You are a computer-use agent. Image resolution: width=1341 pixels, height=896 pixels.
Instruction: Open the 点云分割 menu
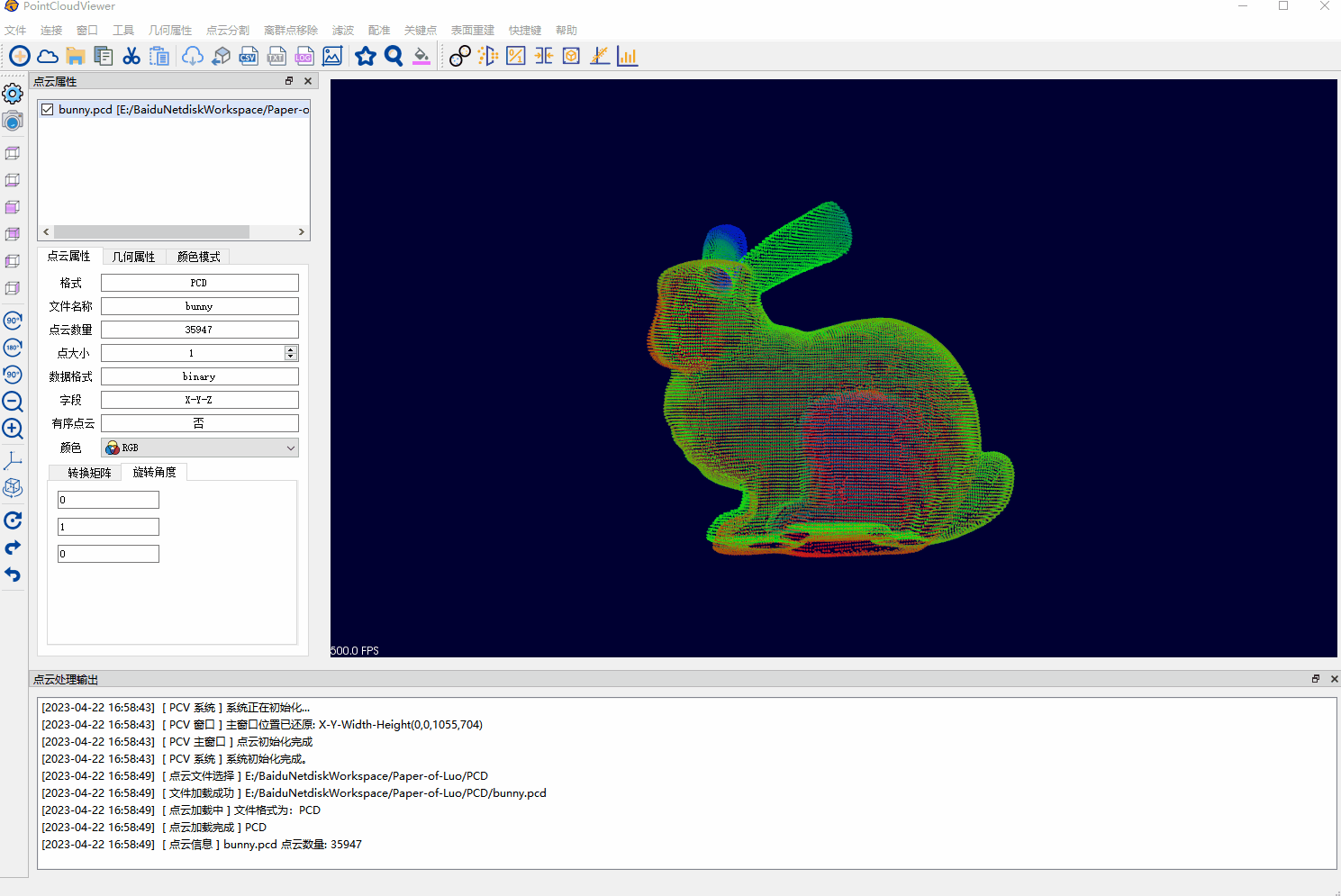coord(228,31)
